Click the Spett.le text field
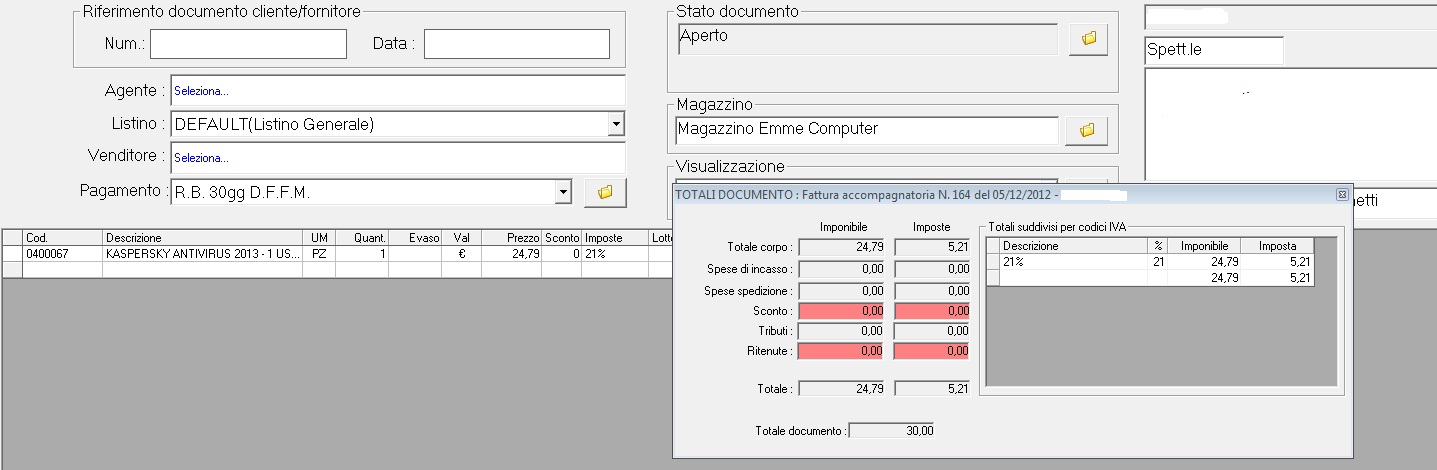This screenshot has height=470, width=1437. point(1213,50)
